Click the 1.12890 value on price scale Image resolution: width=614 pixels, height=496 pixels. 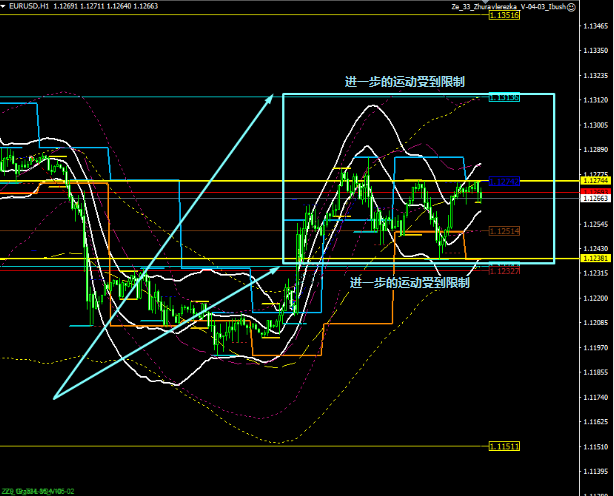(x=594, y=150)
